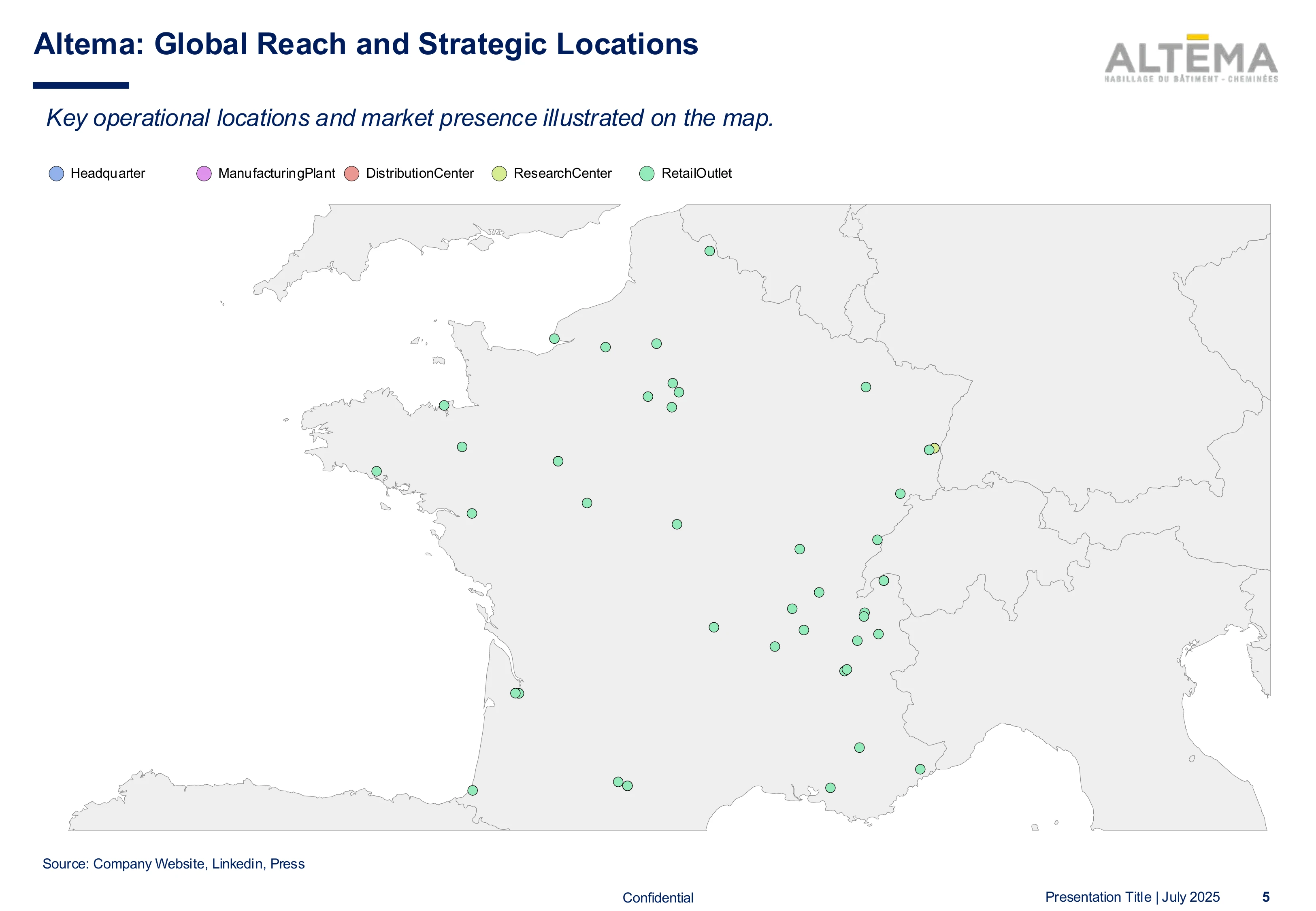The width and height of the screenshot is (1316, 911).
Task: Click the retail marker on the Normandy coast at the Seine estuary
Action: point(554,339)
